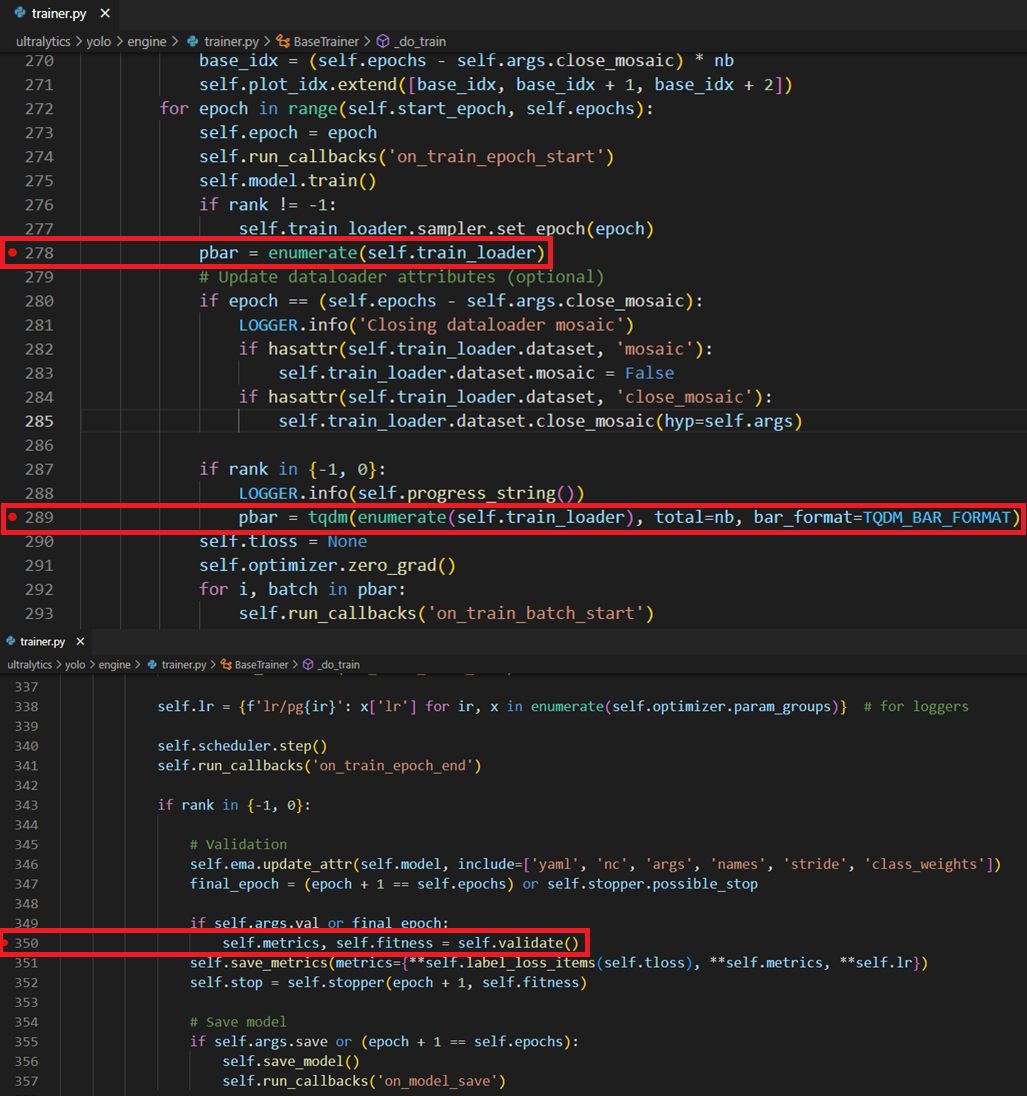Viewport: 1027px width, 1096px height.
Task: Click the class symbol icon beside lower BaseTrainer breadcrumb
Action: (227, 665)
